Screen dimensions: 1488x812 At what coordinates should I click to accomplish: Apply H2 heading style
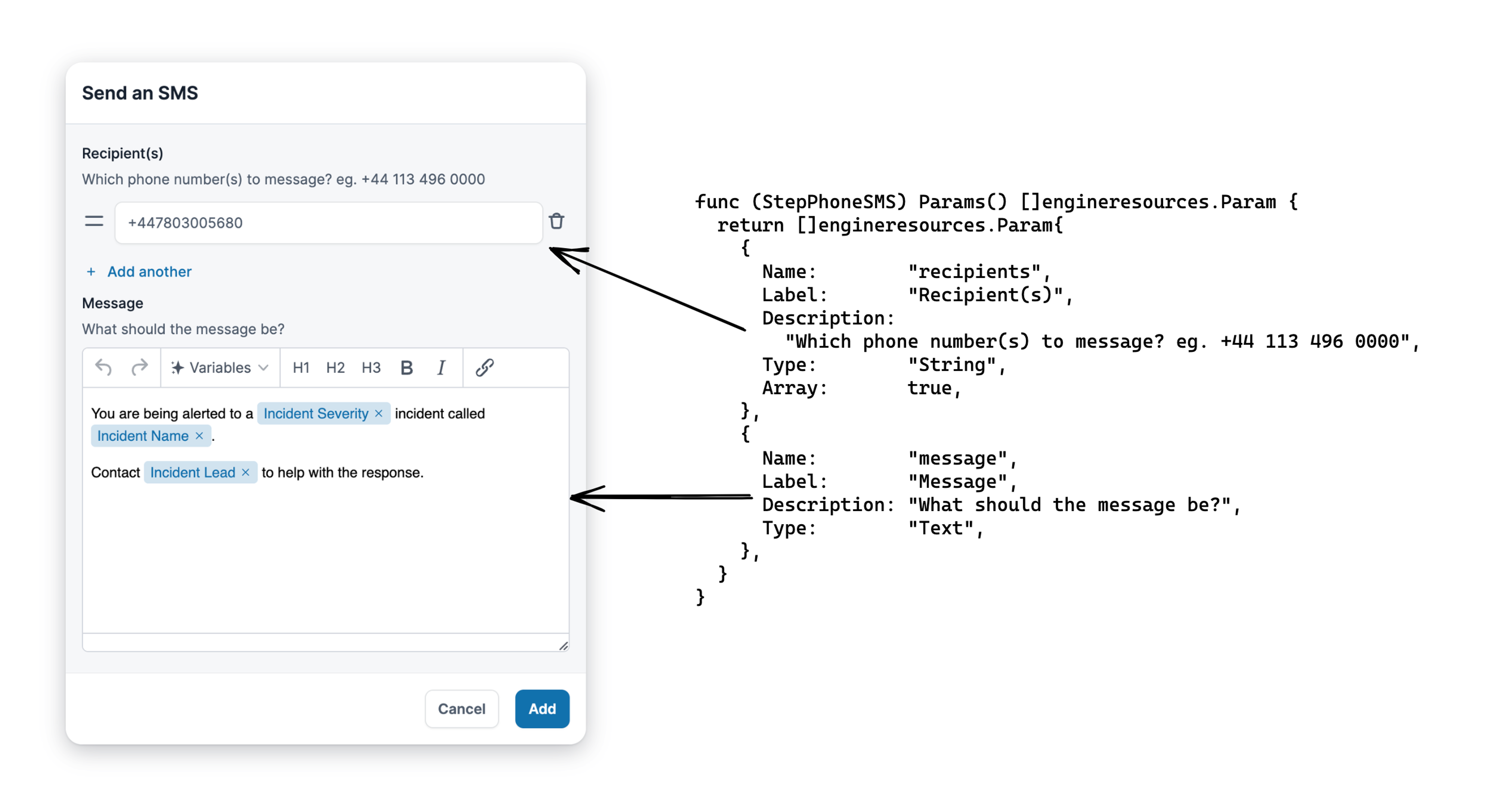pos(335,367)
